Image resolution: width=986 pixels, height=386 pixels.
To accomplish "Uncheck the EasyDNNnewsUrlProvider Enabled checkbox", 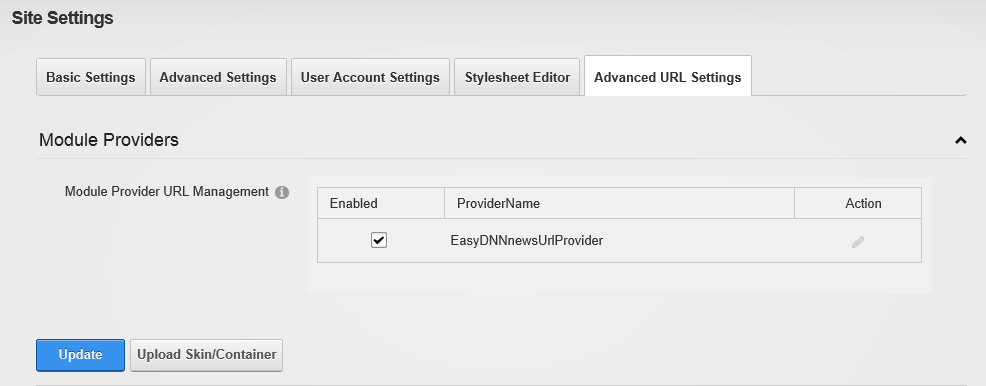I will pos(379,240).
